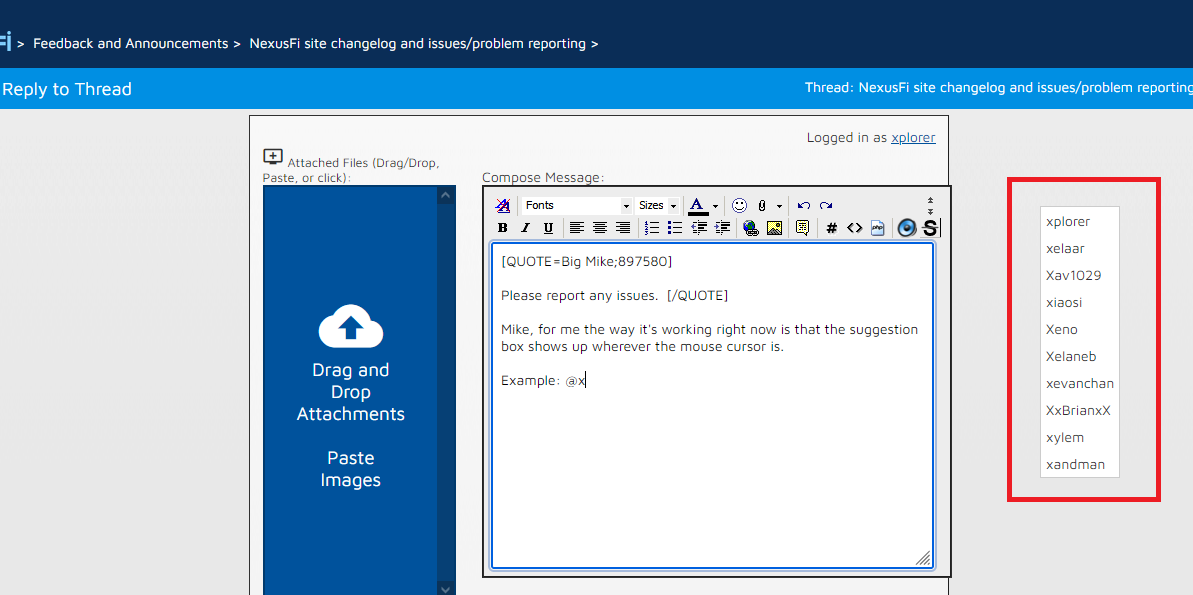Wrap selection in QUOTE tags

tap(803, 228)
